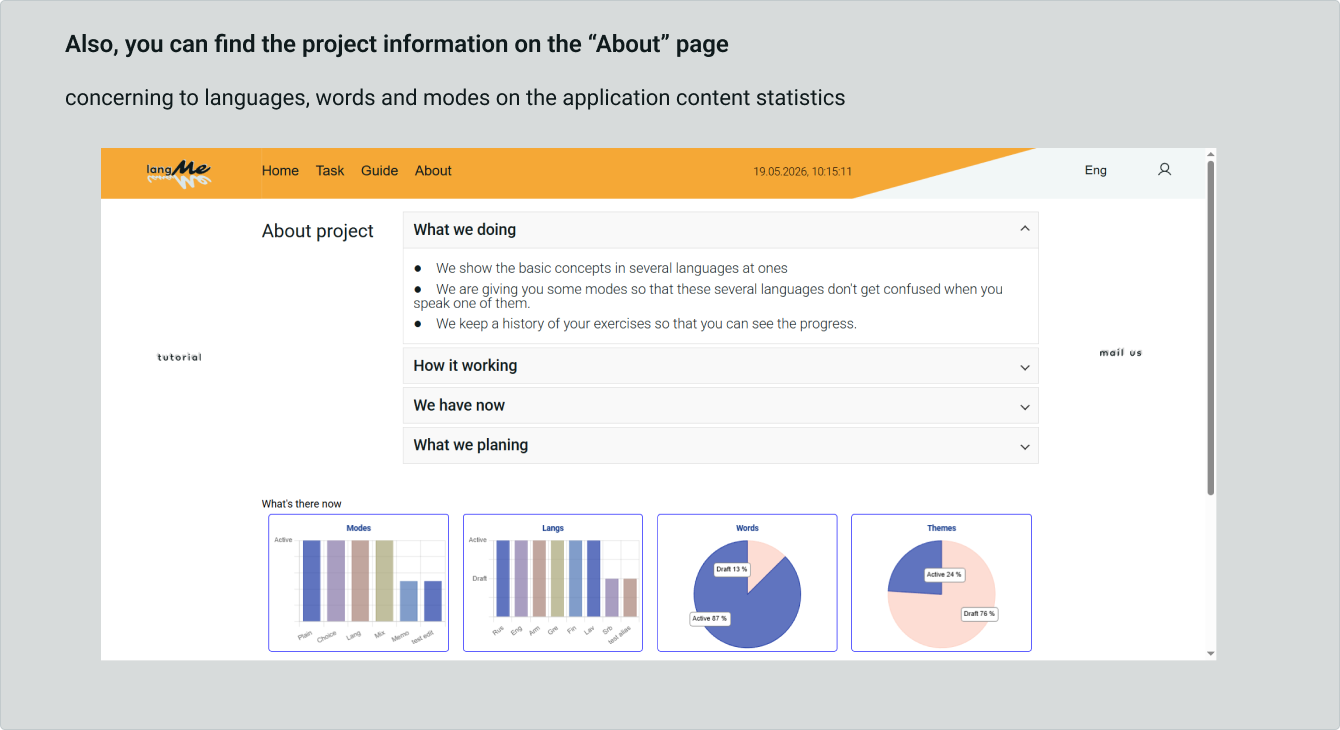Image resolution: width=1340 pixels, height=730 pixels.
Task: Go to the Task page
Action: pyautogui.click(x=330, y=171)
